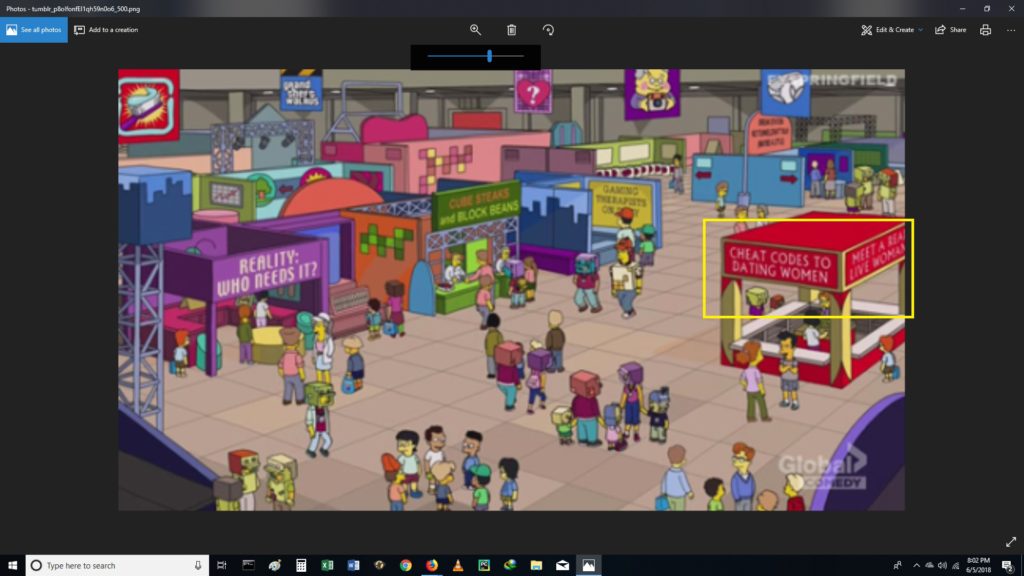The width and height of the screenshot is (1024, 576).
Task: Open Mail app from taskbar
Action: (x=562, y=566)
